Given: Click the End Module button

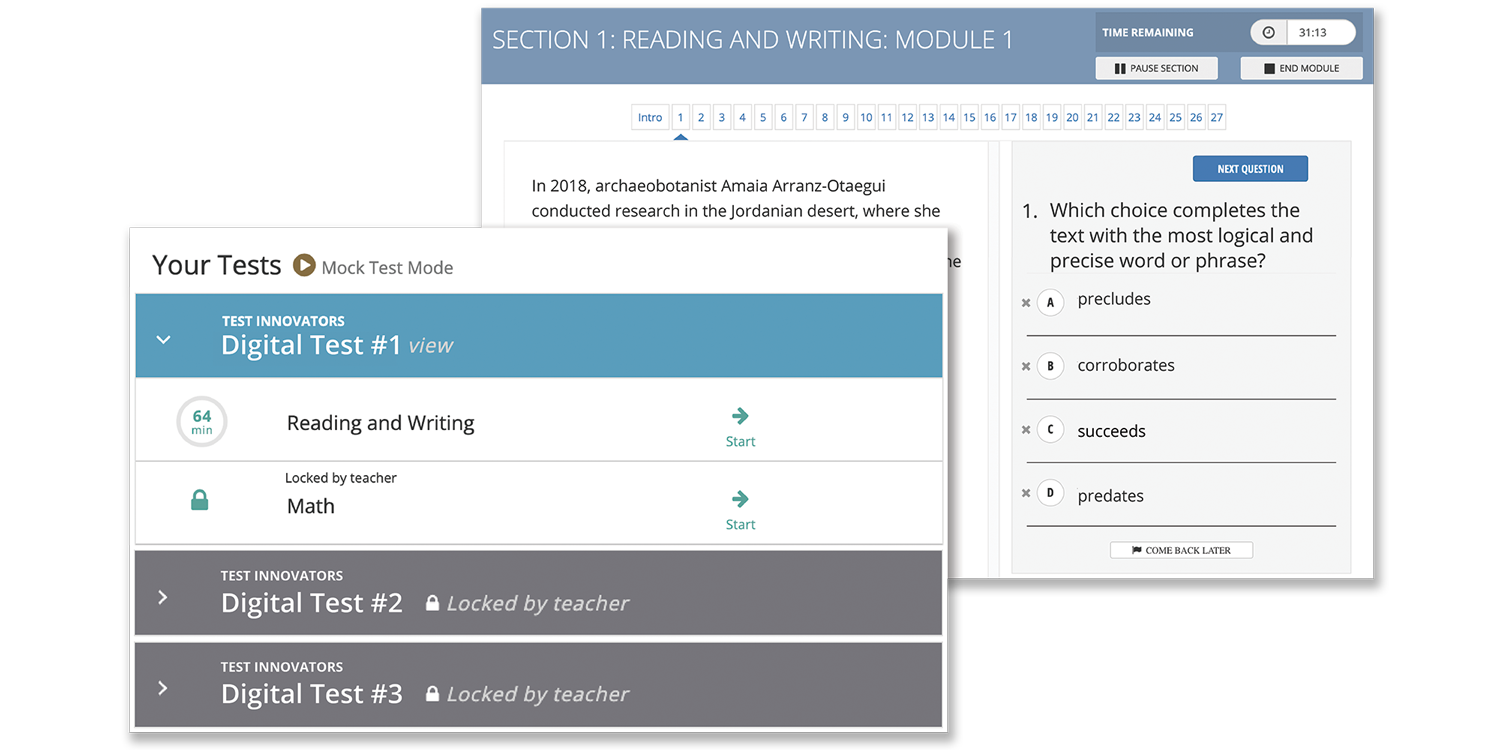Looking at the screenshot, I should click(1302, 68).
